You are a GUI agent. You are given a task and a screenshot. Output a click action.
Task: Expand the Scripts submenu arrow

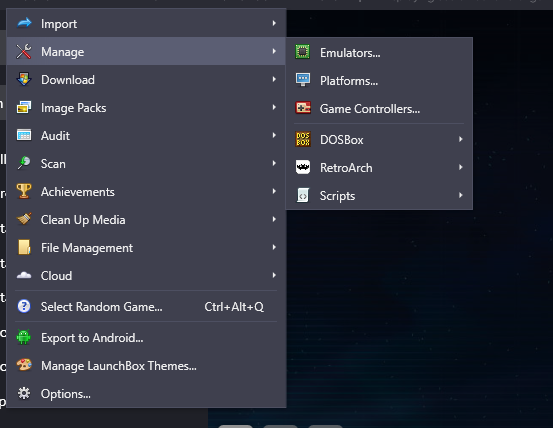[x=461, y=195]
